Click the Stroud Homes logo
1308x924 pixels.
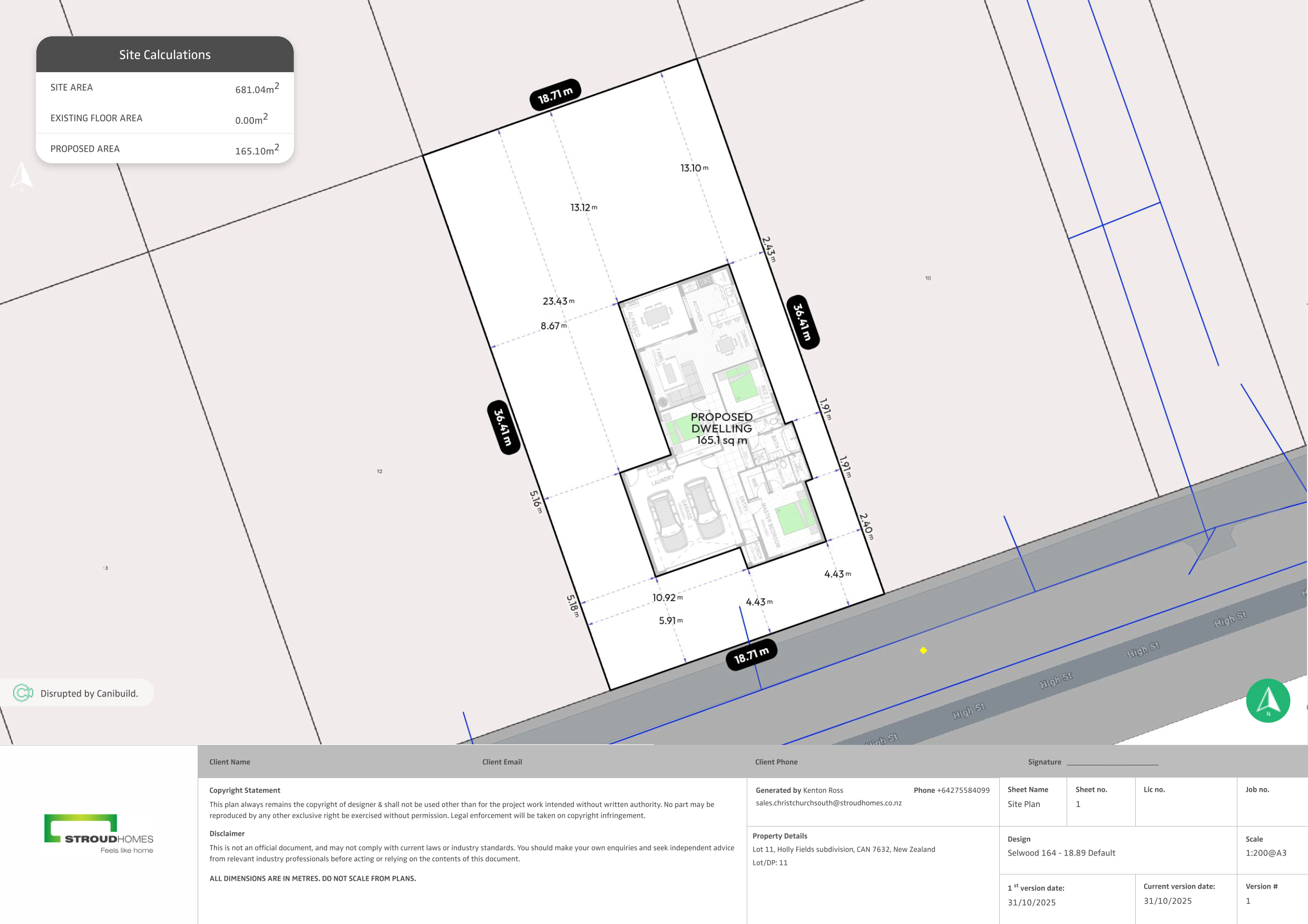pyautogui.click(x=99, y=833)
